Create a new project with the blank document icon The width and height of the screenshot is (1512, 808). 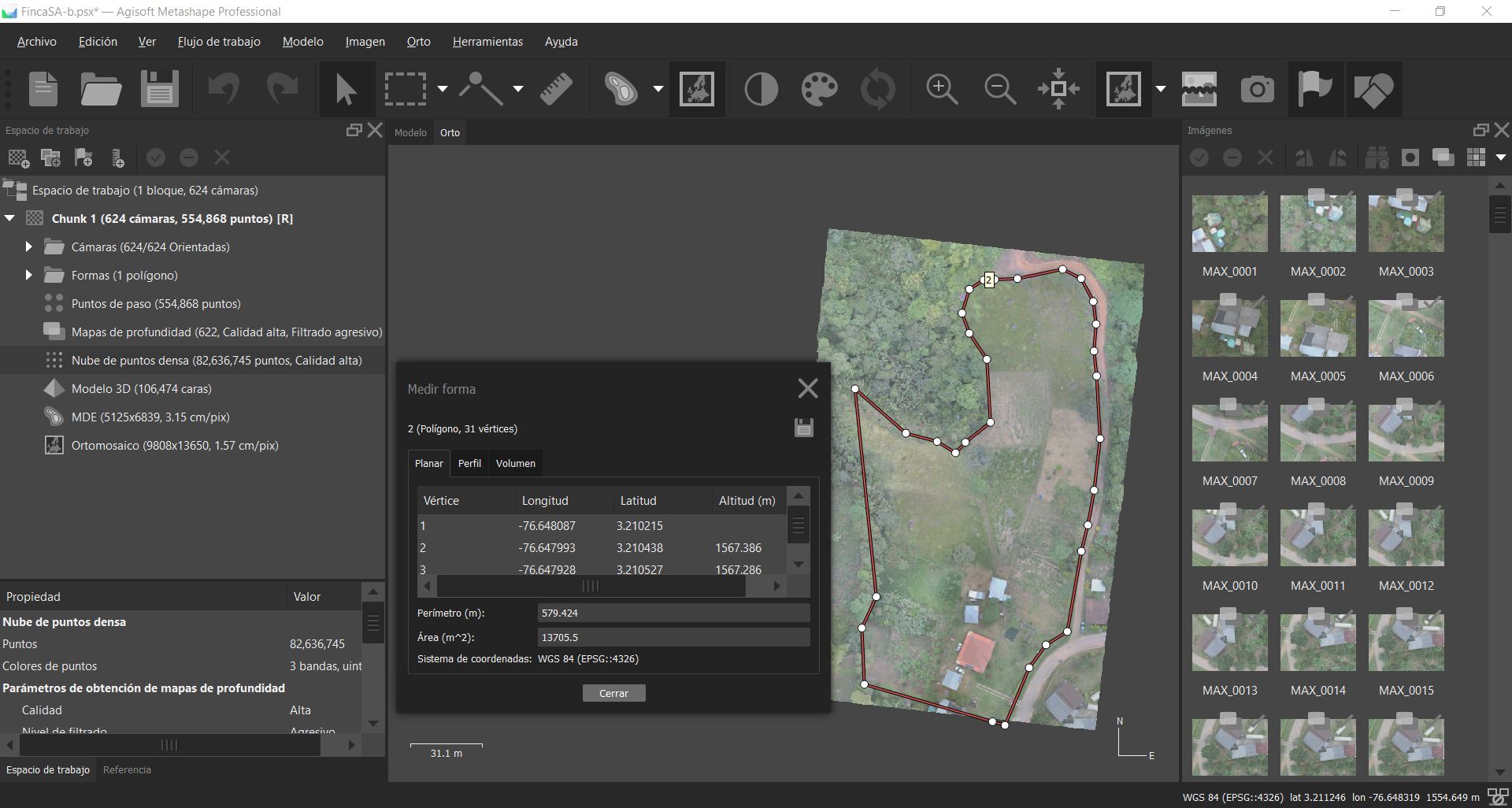pos(43,89)
